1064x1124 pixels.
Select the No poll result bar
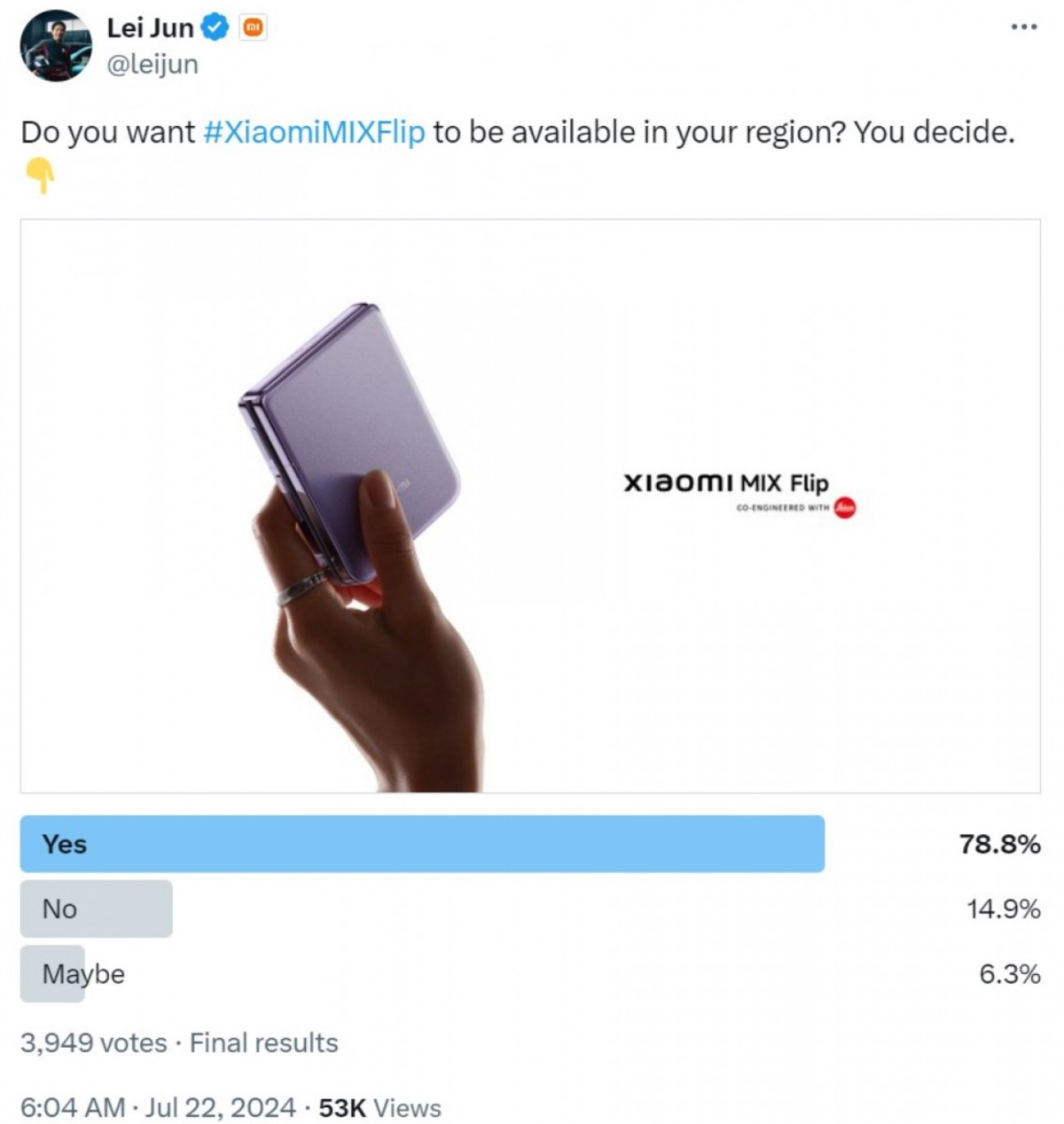click(96, 909)
